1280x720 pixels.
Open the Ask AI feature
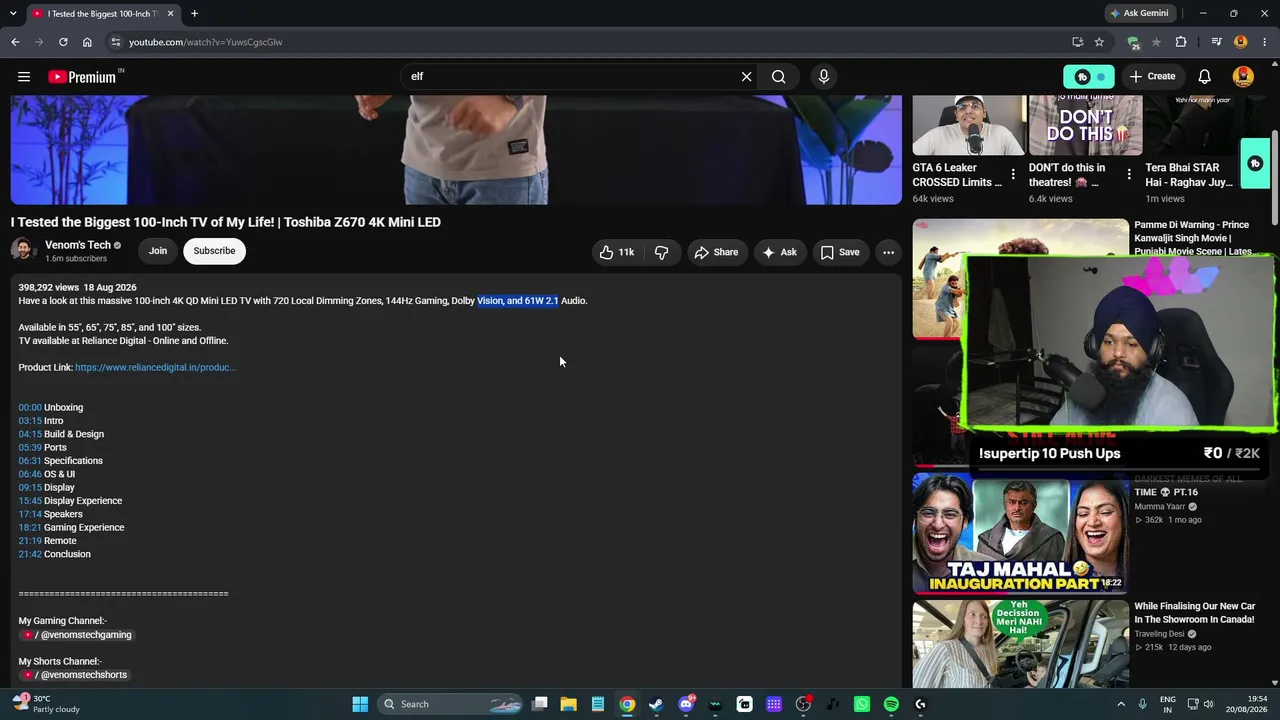click(x=780, y=252)
